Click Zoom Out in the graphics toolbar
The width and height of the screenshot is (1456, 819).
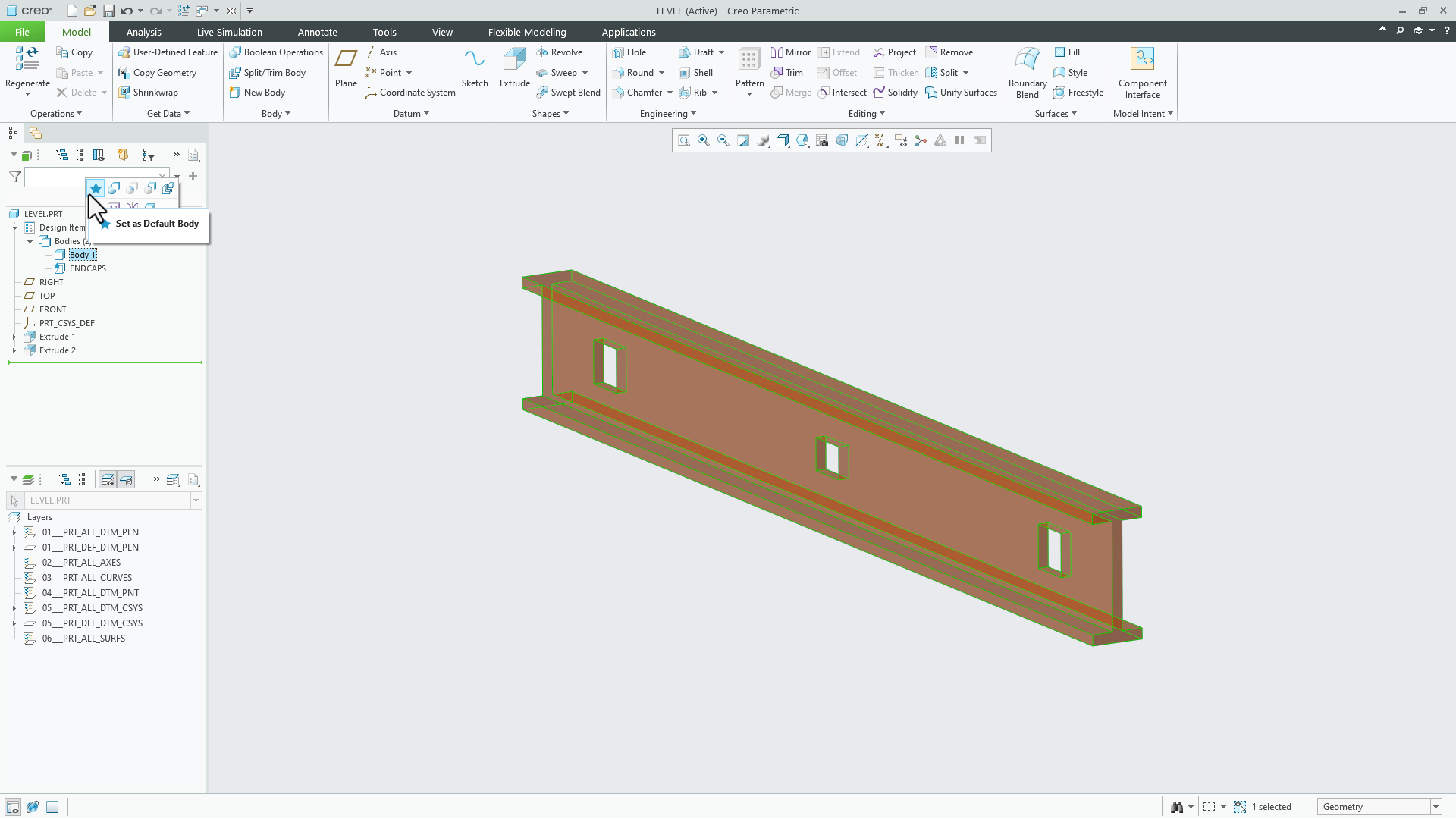pyautogui.click(x=723, y=140)
